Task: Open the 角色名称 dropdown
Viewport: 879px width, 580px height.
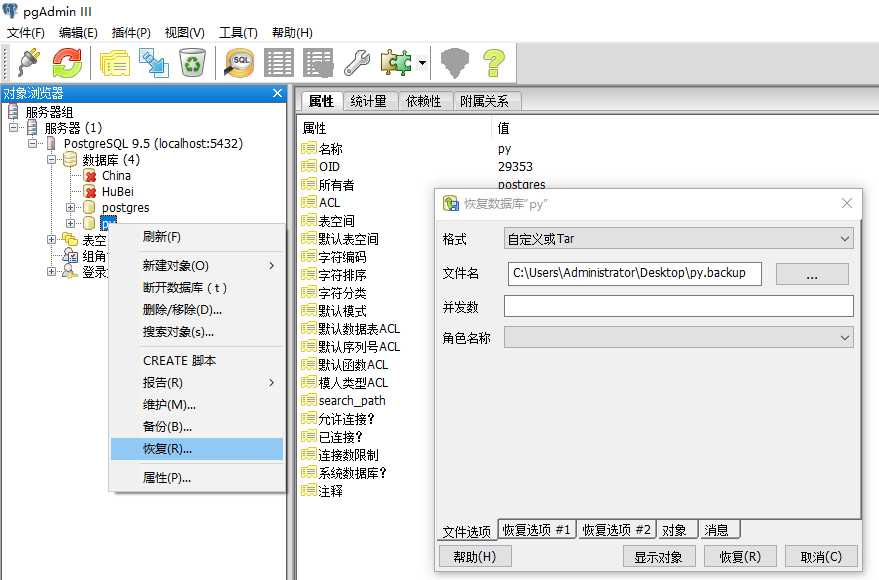Action: (845, 338)
